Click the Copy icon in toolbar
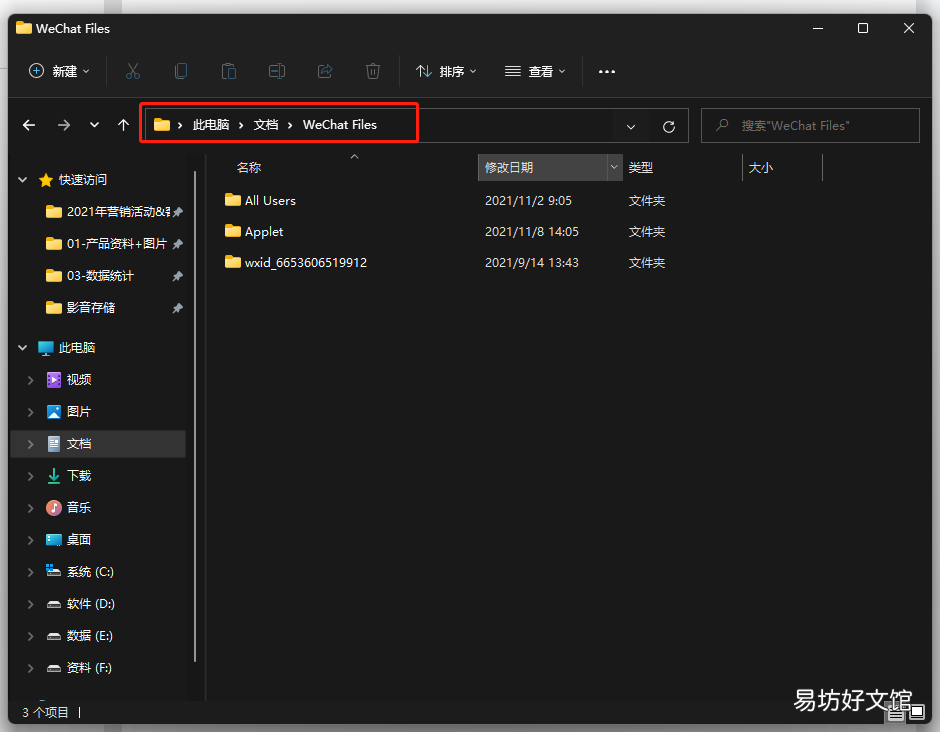The width and height of the screenshot is (940, 732). tap(180, 71)
